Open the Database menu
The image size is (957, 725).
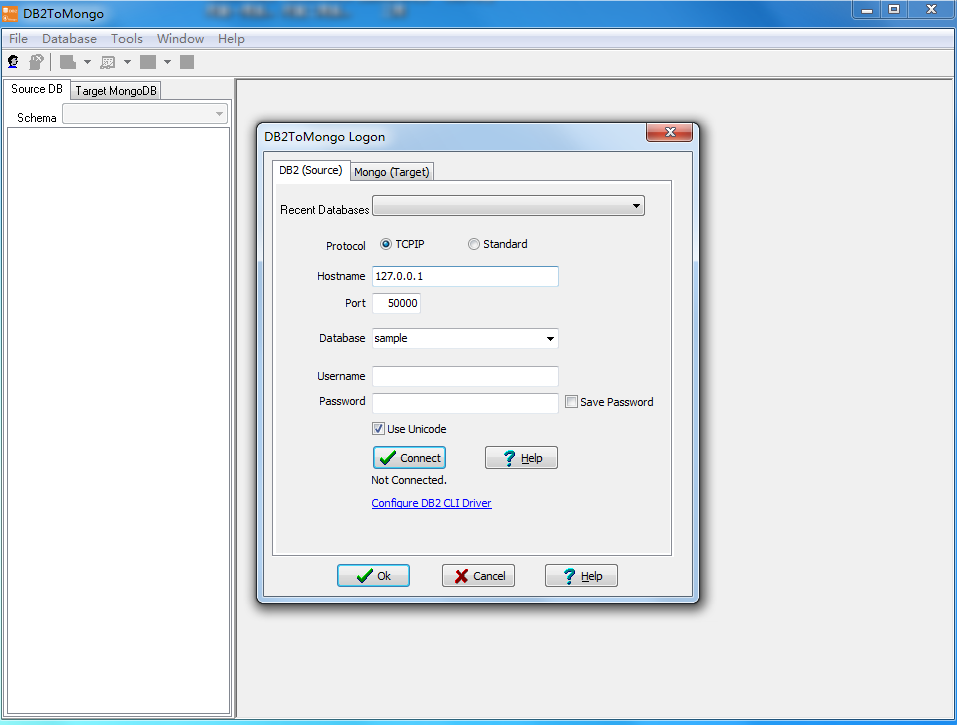(x=69, y=38)
